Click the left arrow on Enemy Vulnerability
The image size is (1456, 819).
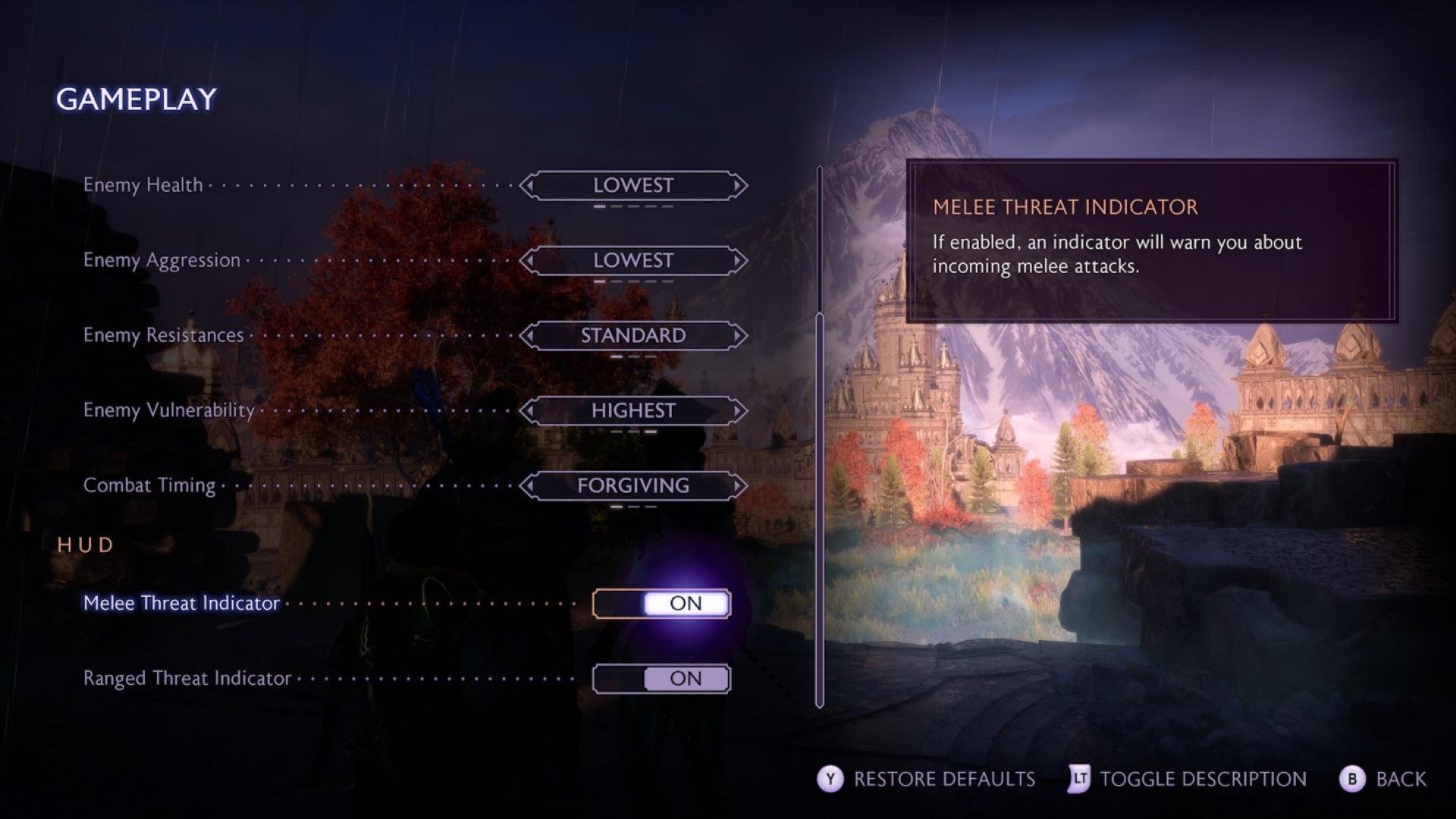(511, 409)
